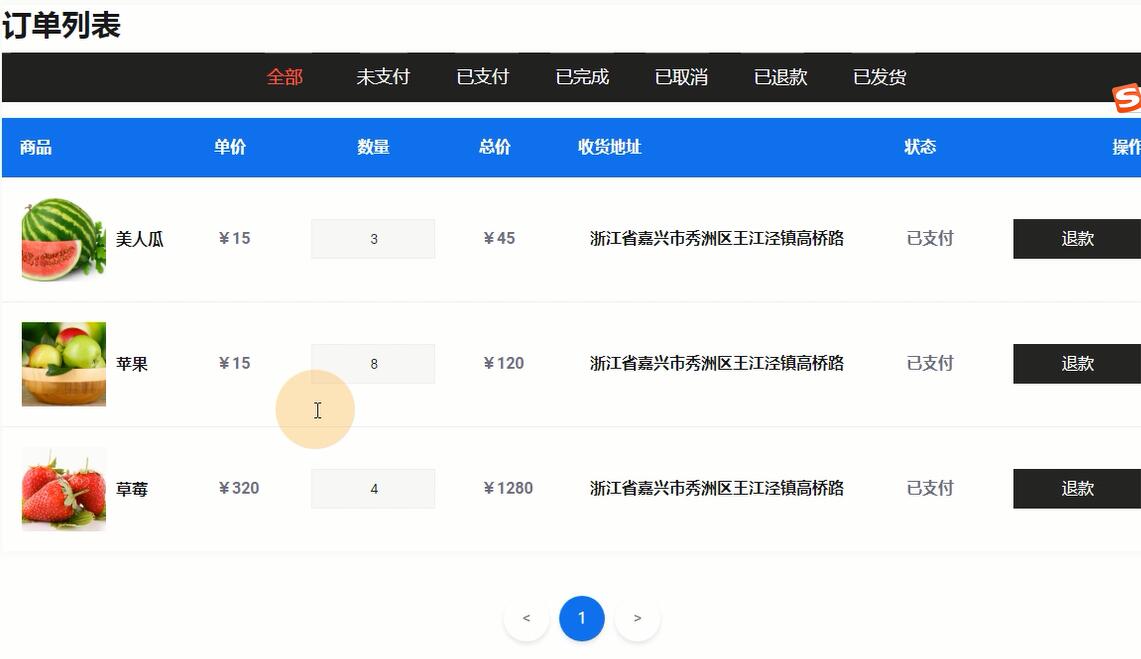Go to the 已退款 tab
Viewport: 1141px width, 659px height.
click(x=780, y=77)
